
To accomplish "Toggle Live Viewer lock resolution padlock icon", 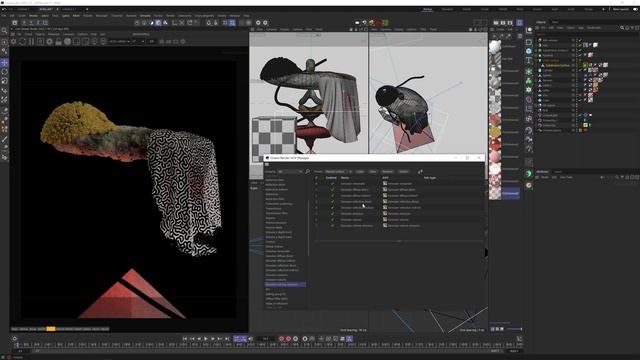I will coord(58,42).
